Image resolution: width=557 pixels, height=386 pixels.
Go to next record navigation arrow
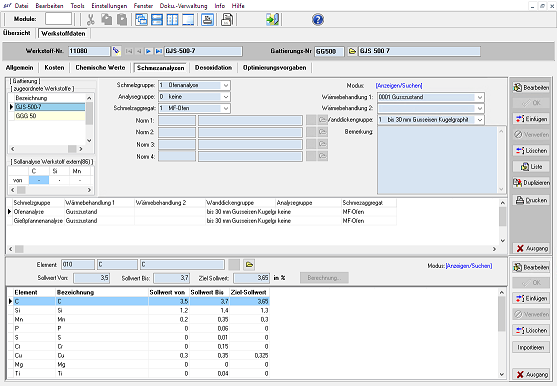pos(148,51)
